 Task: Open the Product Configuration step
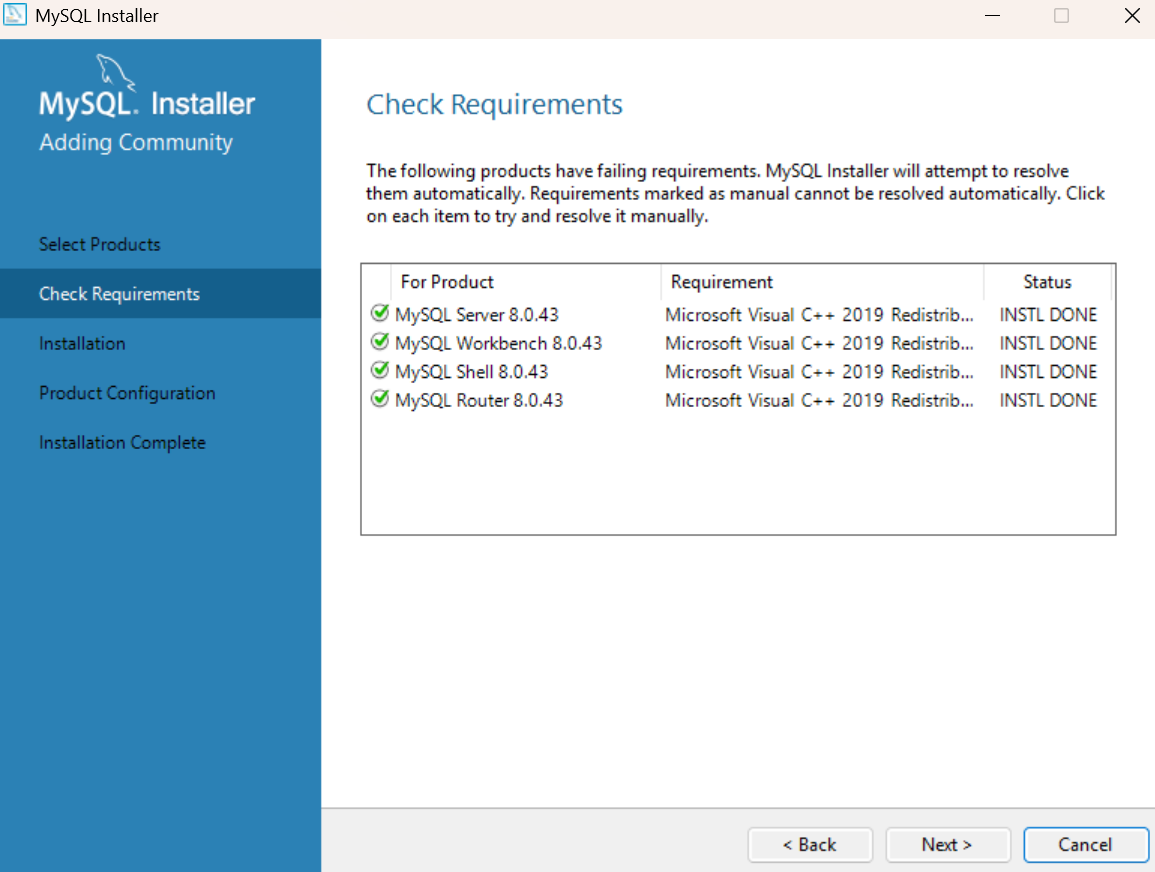pyautogui.click(x=127, y=393)
